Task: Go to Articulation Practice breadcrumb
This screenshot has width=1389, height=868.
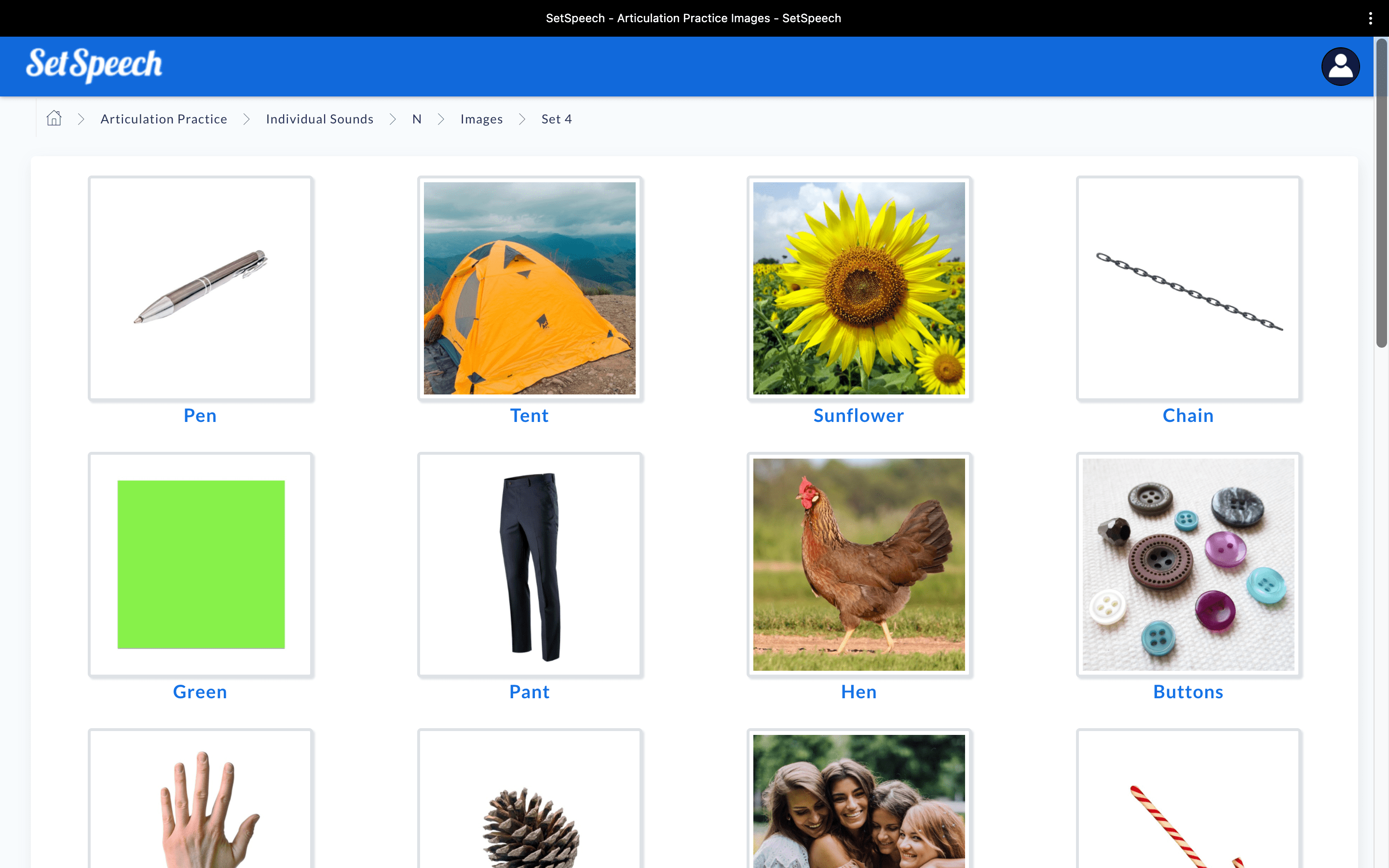Action: coord(163,119)
